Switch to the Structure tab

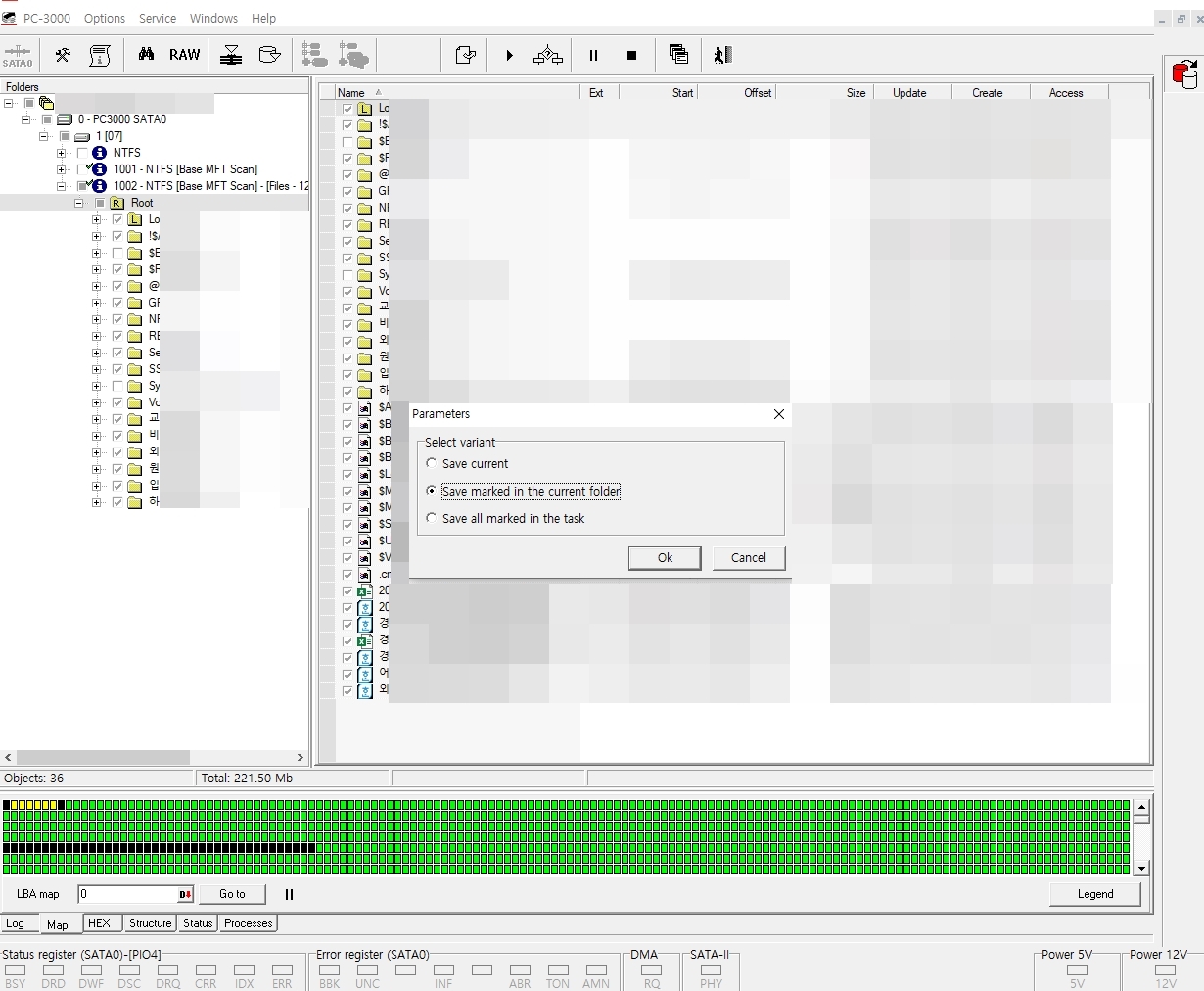(x=150, y=923)
